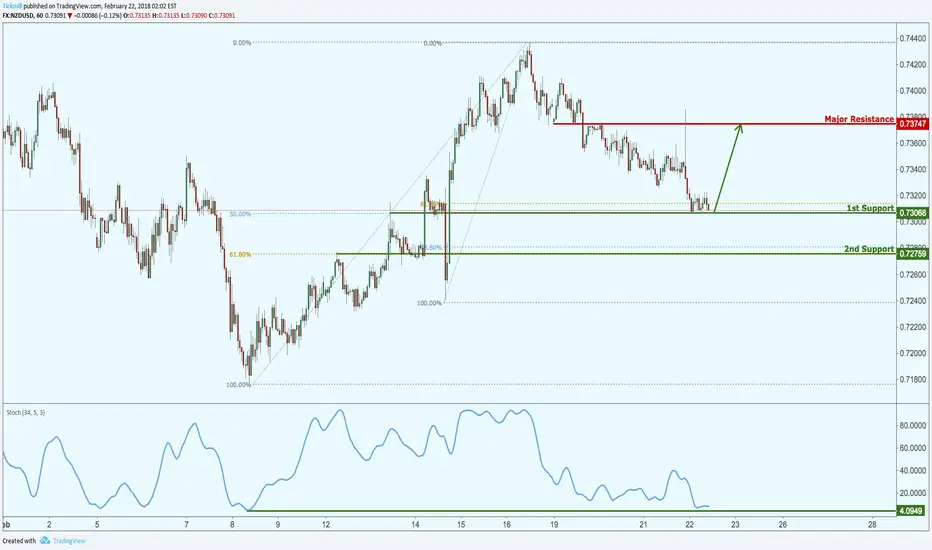Image resolution: width=932 pixels, height=550 pixels.
Task: Click the 4.0949 stochastic level tag
Action: click(x=911, y=511)
